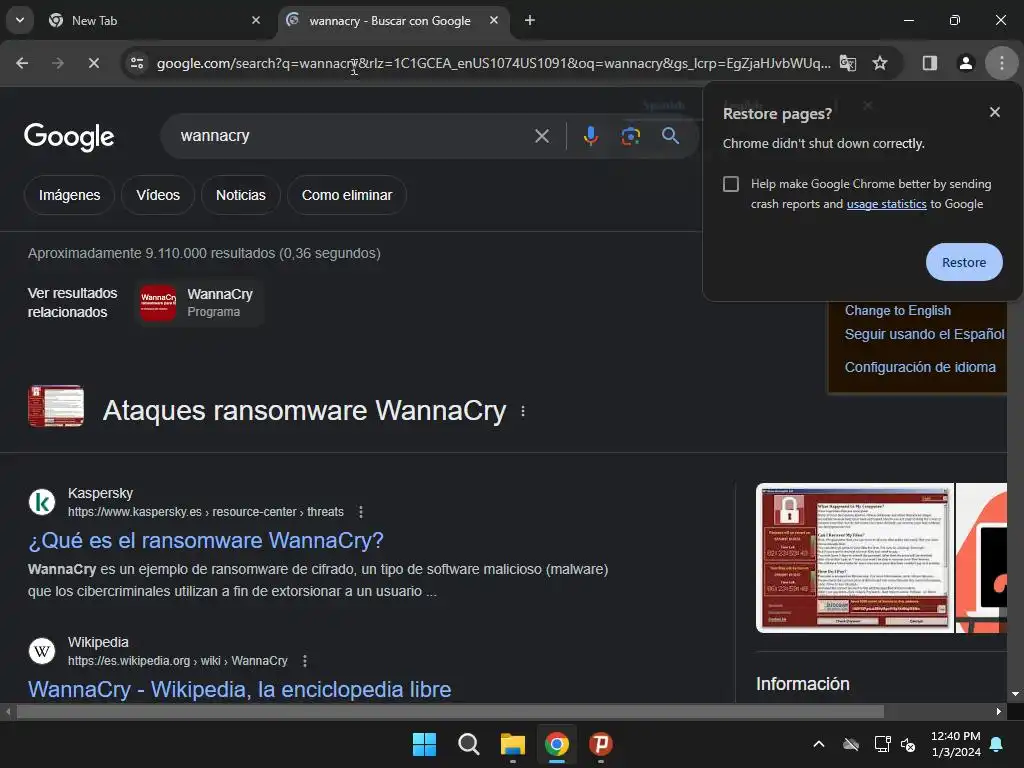Click the horizontal scrollbar thumb
This screenshot has height=768, width=1024.
tap(450, 711)
